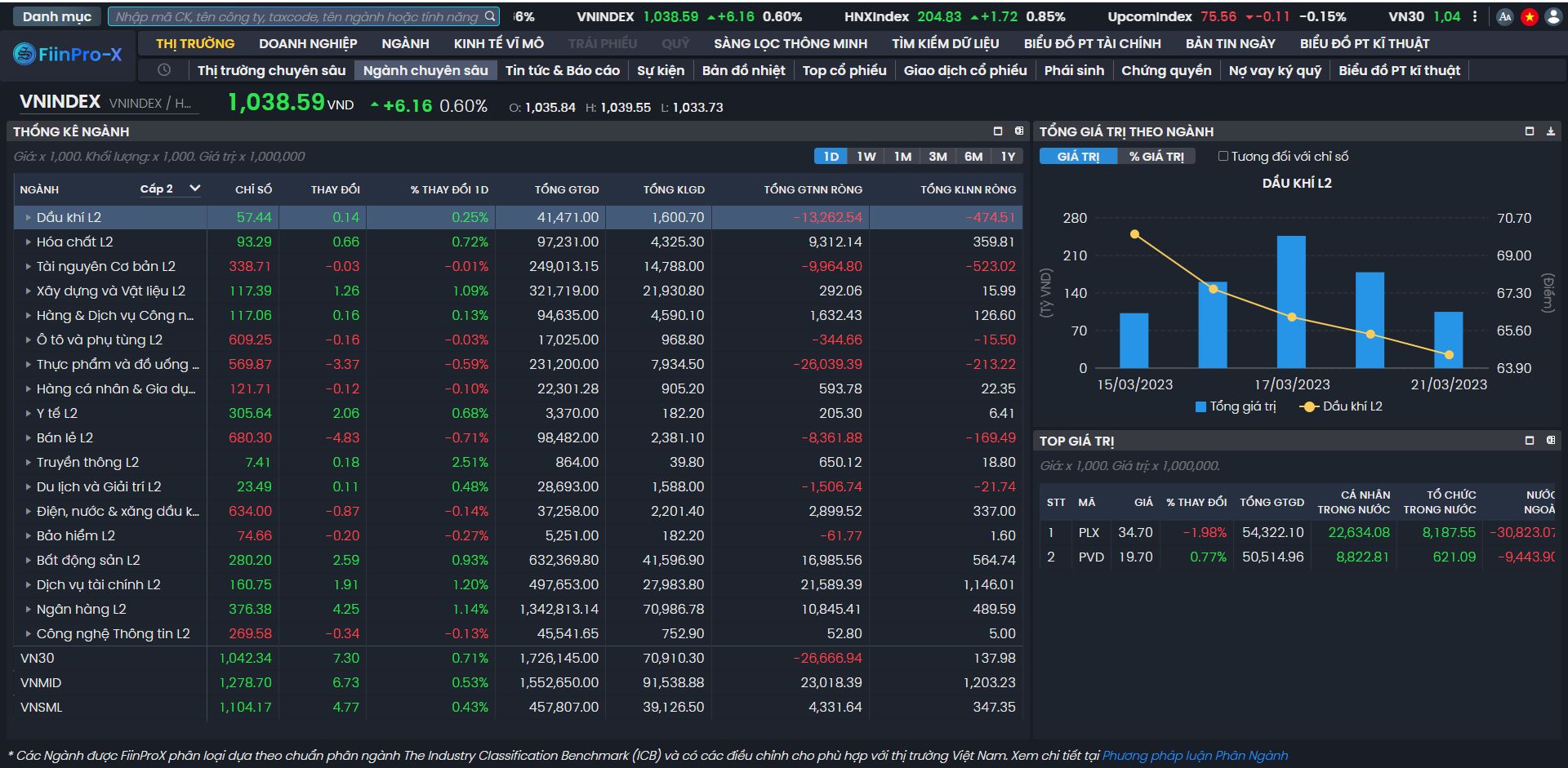Click the search magnifier icon
Screen dimensions: 1568x768
[490, 16]
